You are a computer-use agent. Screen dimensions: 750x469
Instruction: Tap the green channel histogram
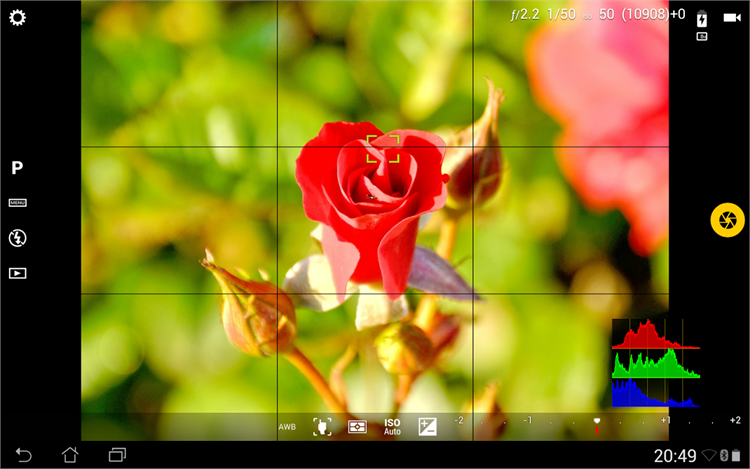click(656, 363)
